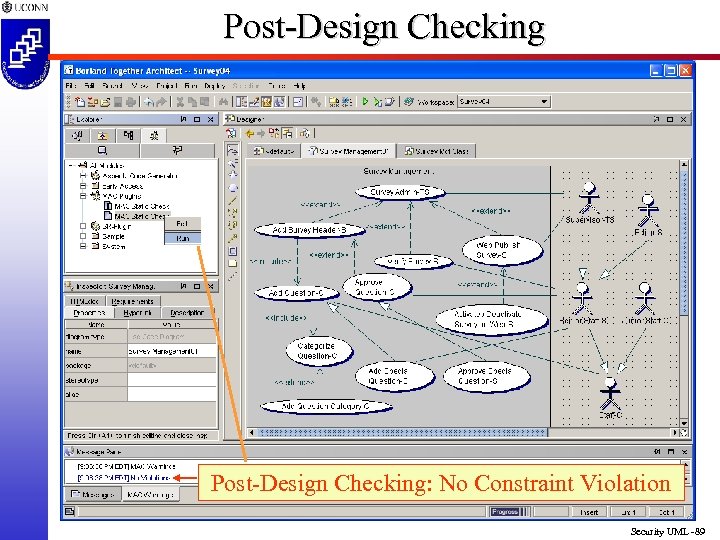Select the Add Question Category-C use case
Viewport: 720px width, 540px height.
pyautogui.click(x=326, y=406)
